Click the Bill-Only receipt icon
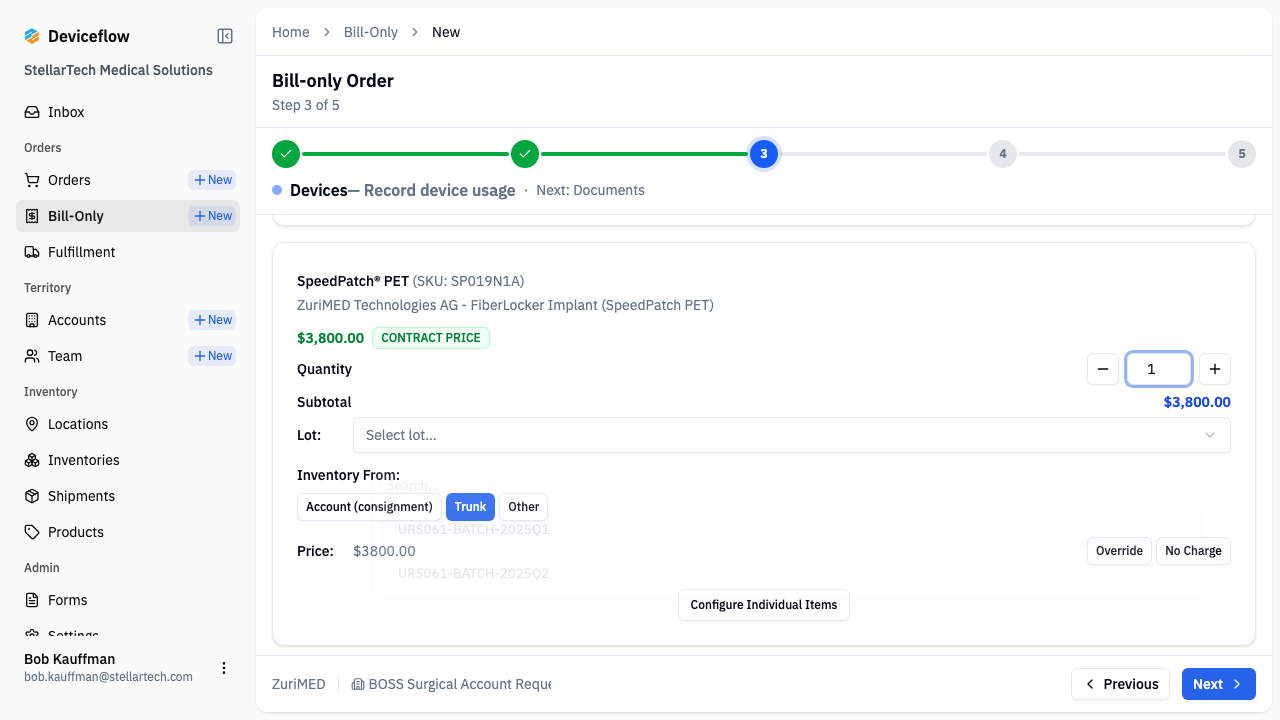This screenshot has width=1280, height=720. (x=32, y=216)
